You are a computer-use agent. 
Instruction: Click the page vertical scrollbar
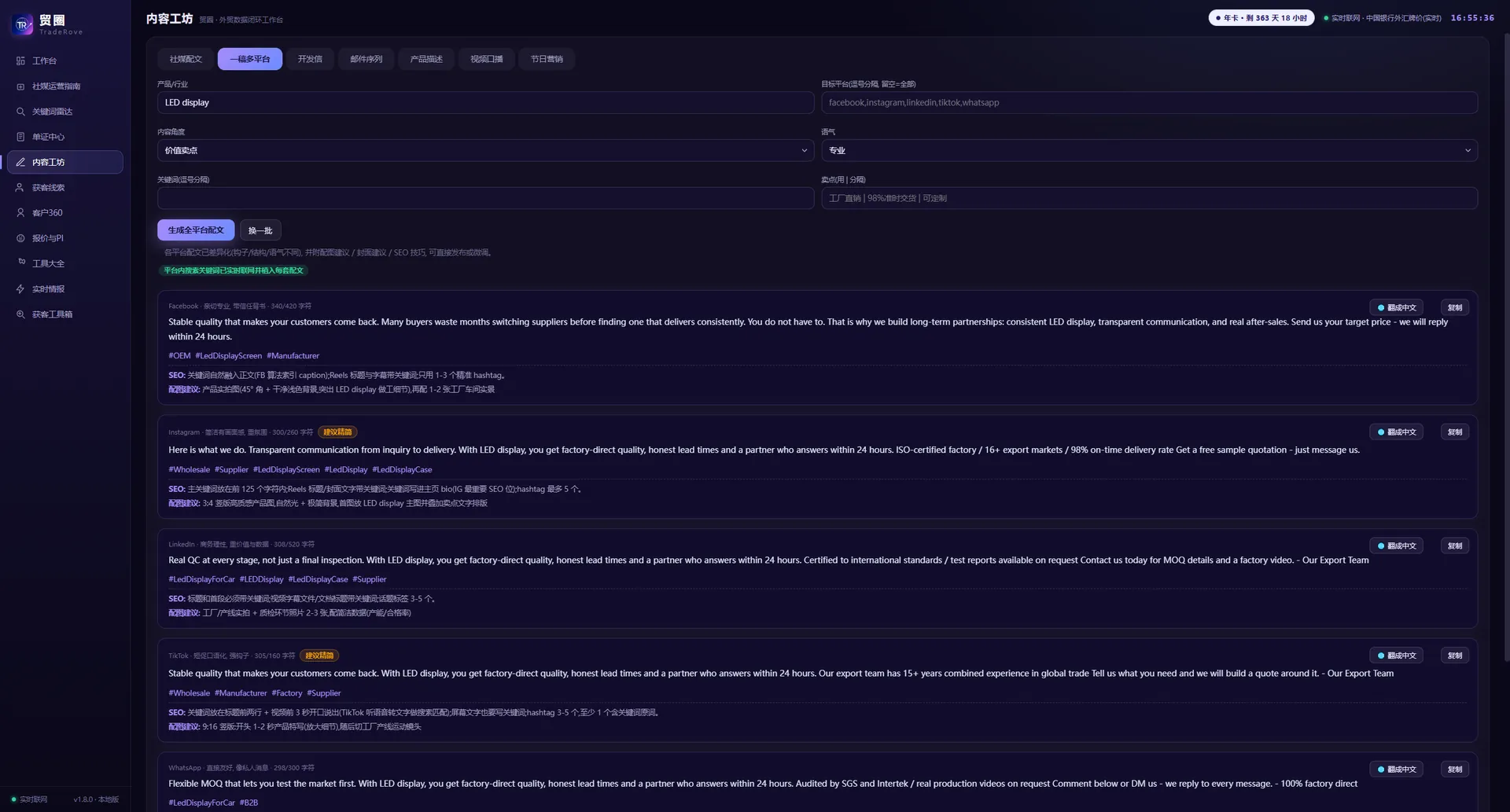(x=1506, y=346)
